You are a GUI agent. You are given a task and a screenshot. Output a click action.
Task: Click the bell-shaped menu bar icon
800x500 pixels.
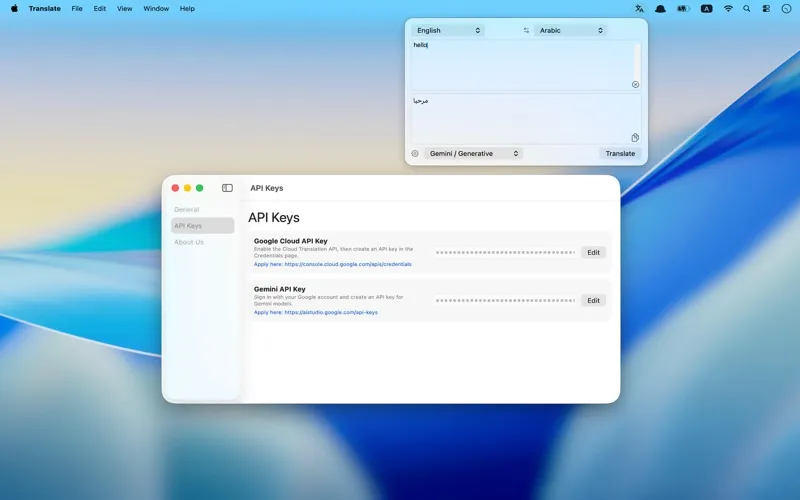(660, 9)
